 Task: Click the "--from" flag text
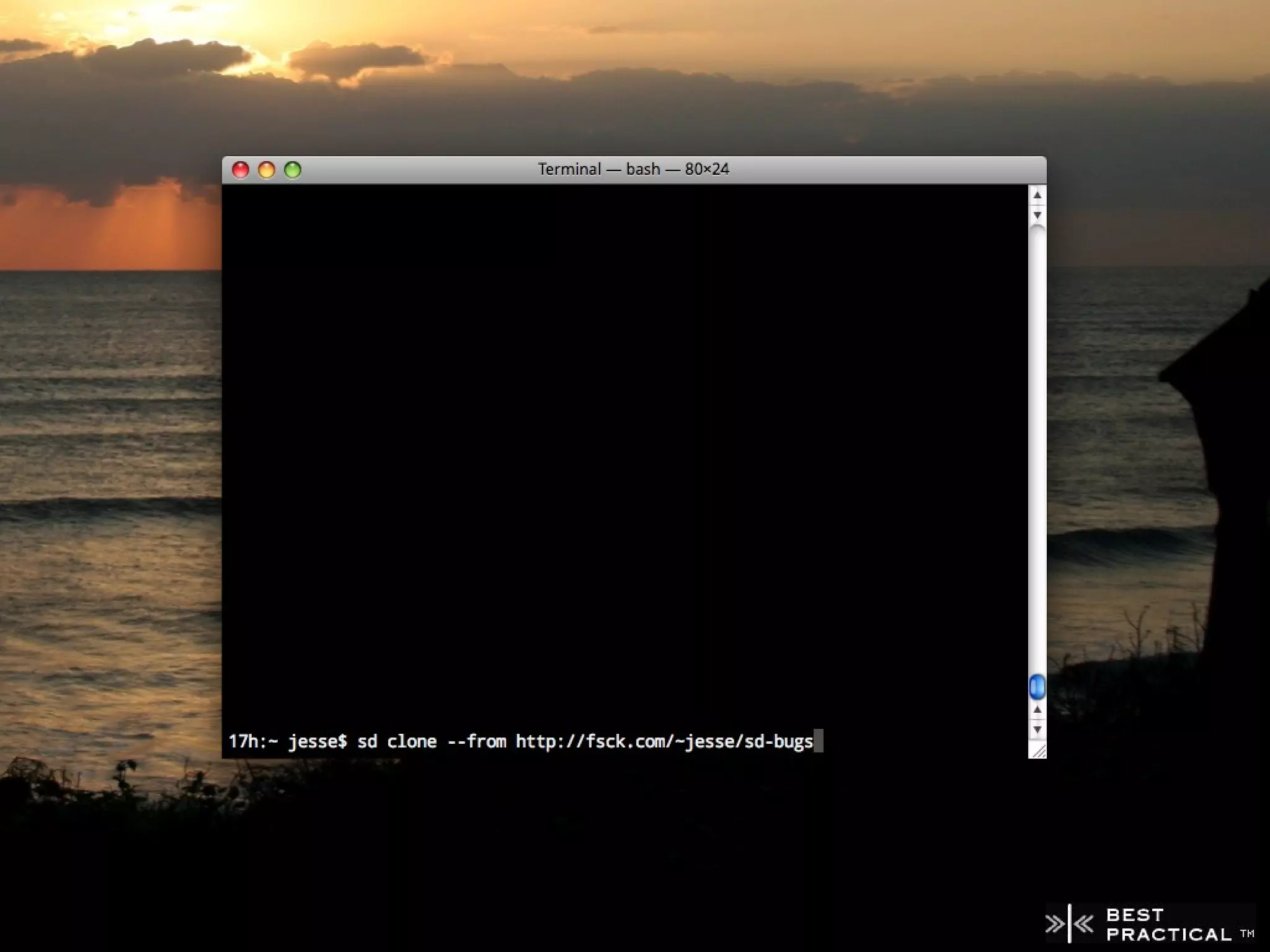click(476, 741)
